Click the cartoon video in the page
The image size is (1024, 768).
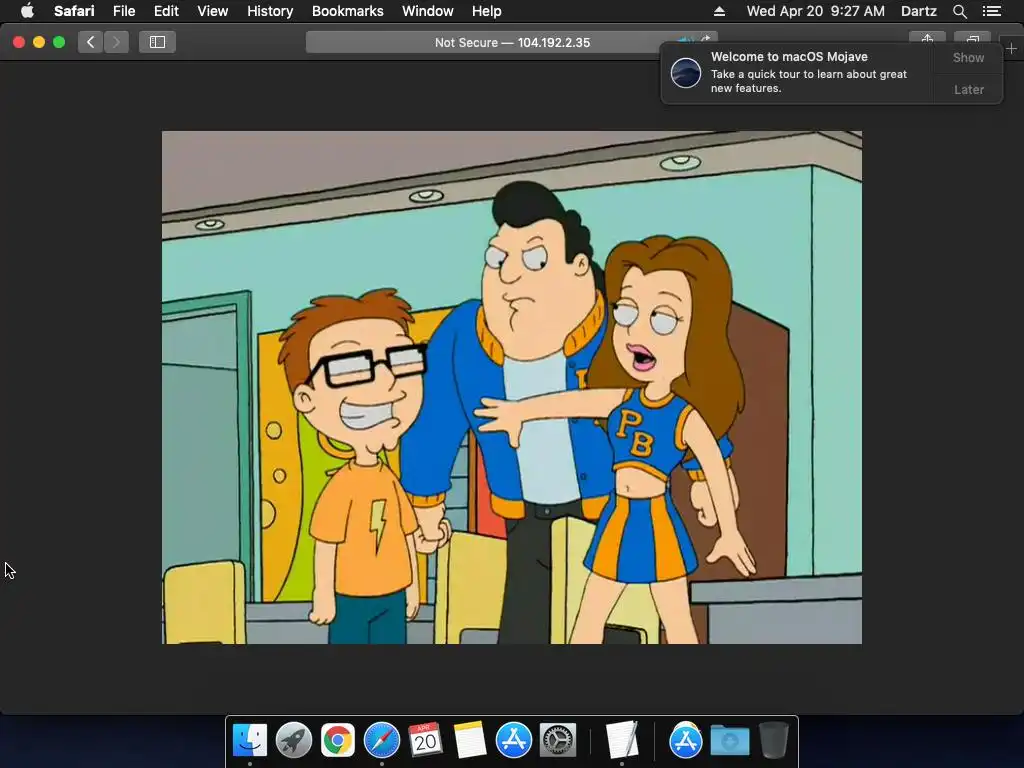512,387
